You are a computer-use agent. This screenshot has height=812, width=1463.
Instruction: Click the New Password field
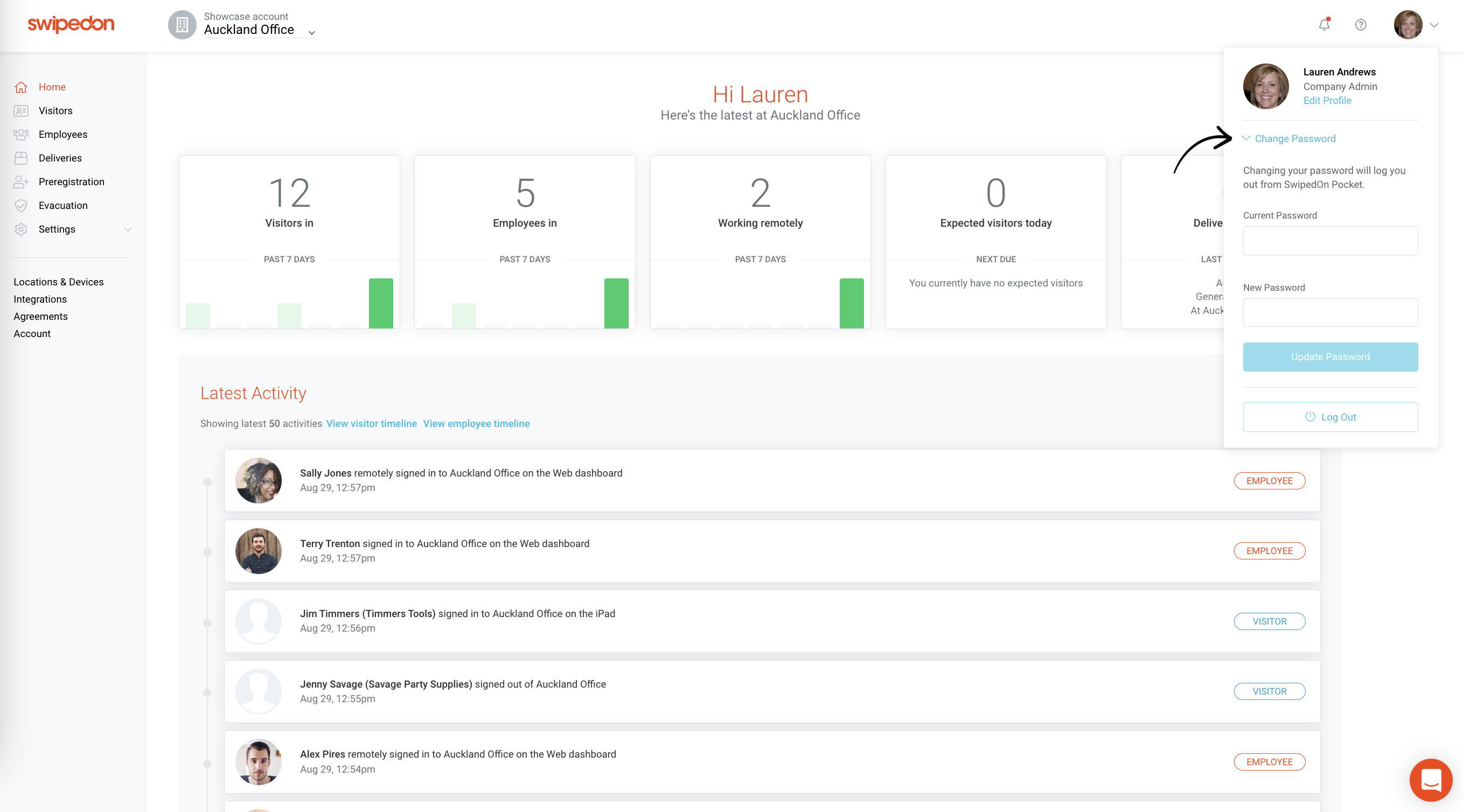point(1329,313)
